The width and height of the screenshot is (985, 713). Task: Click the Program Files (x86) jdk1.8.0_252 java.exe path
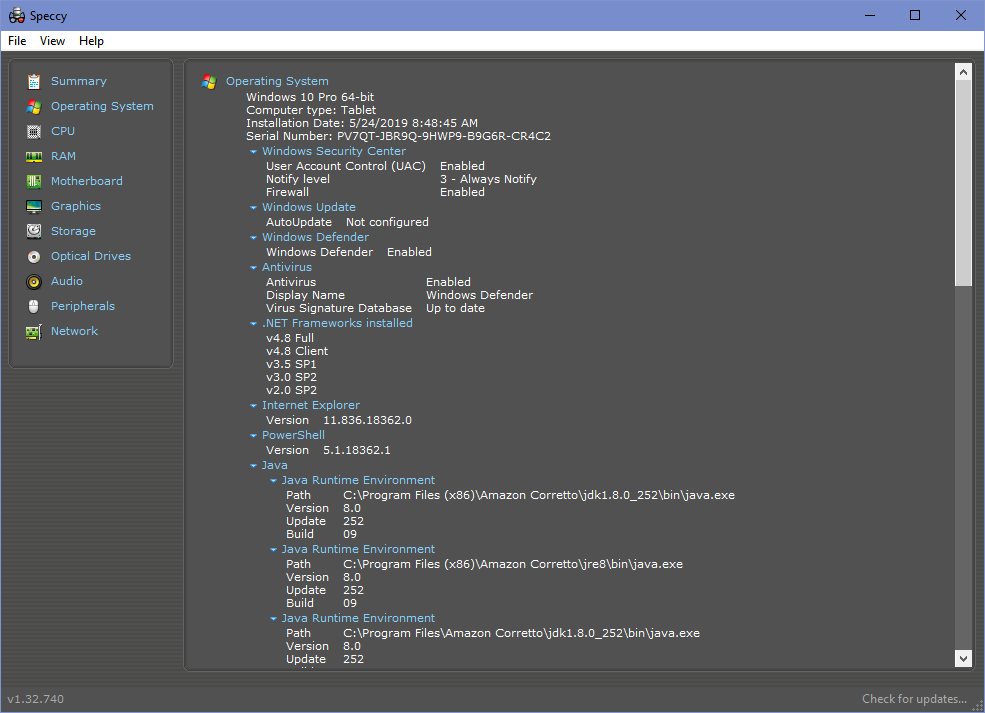tap(539, 495)
